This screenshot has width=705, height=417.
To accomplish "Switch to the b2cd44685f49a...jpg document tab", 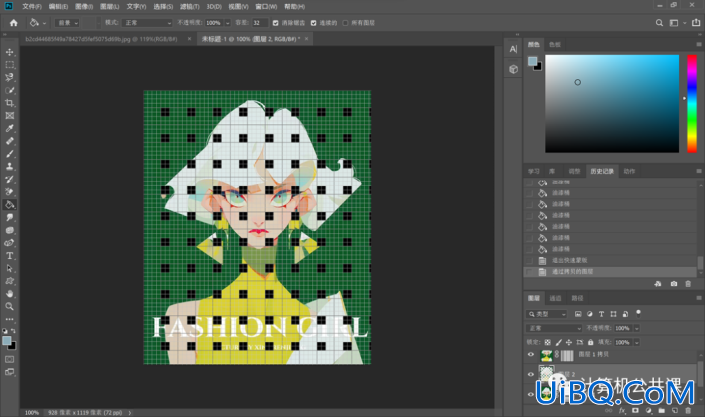I will click(x=101, y=39).
